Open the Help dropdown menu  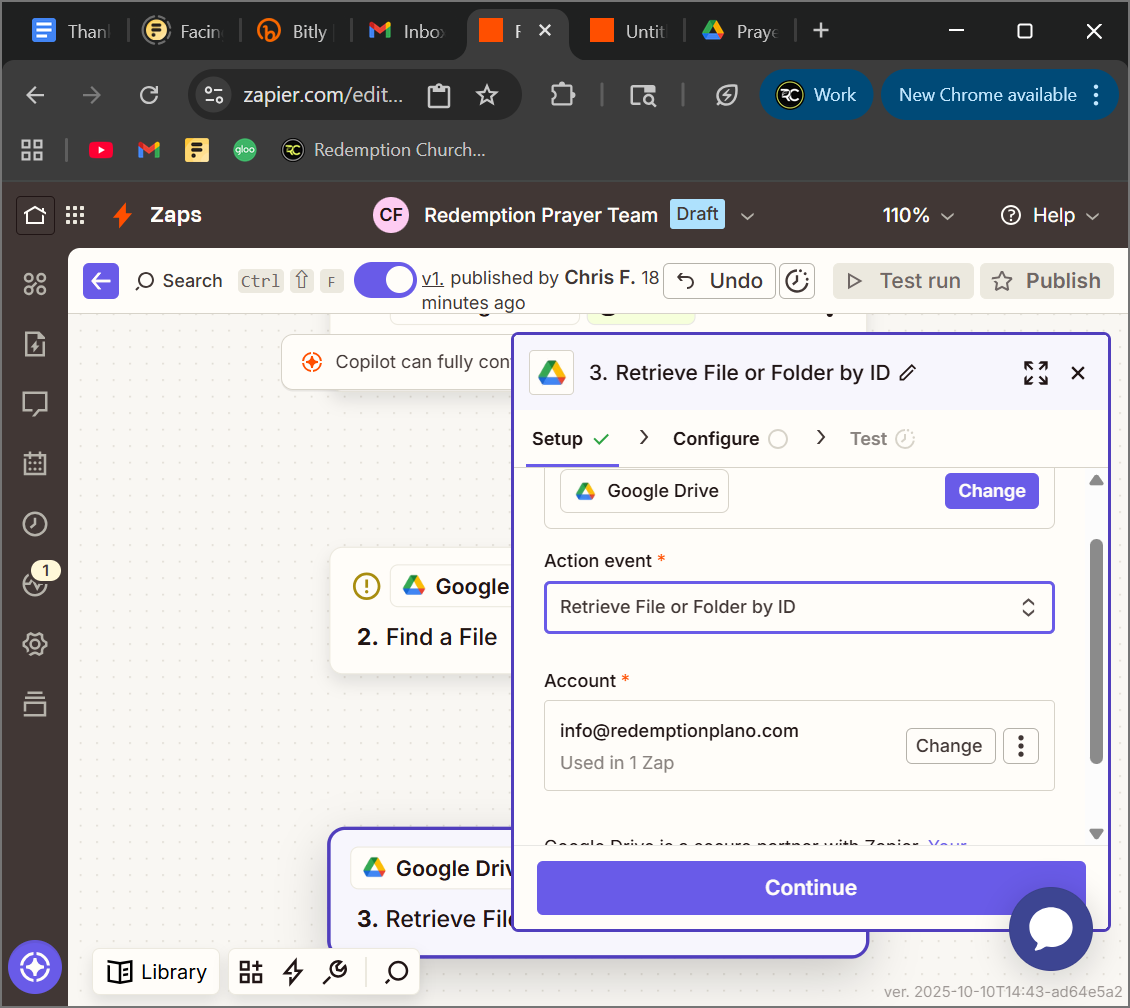1050,215
